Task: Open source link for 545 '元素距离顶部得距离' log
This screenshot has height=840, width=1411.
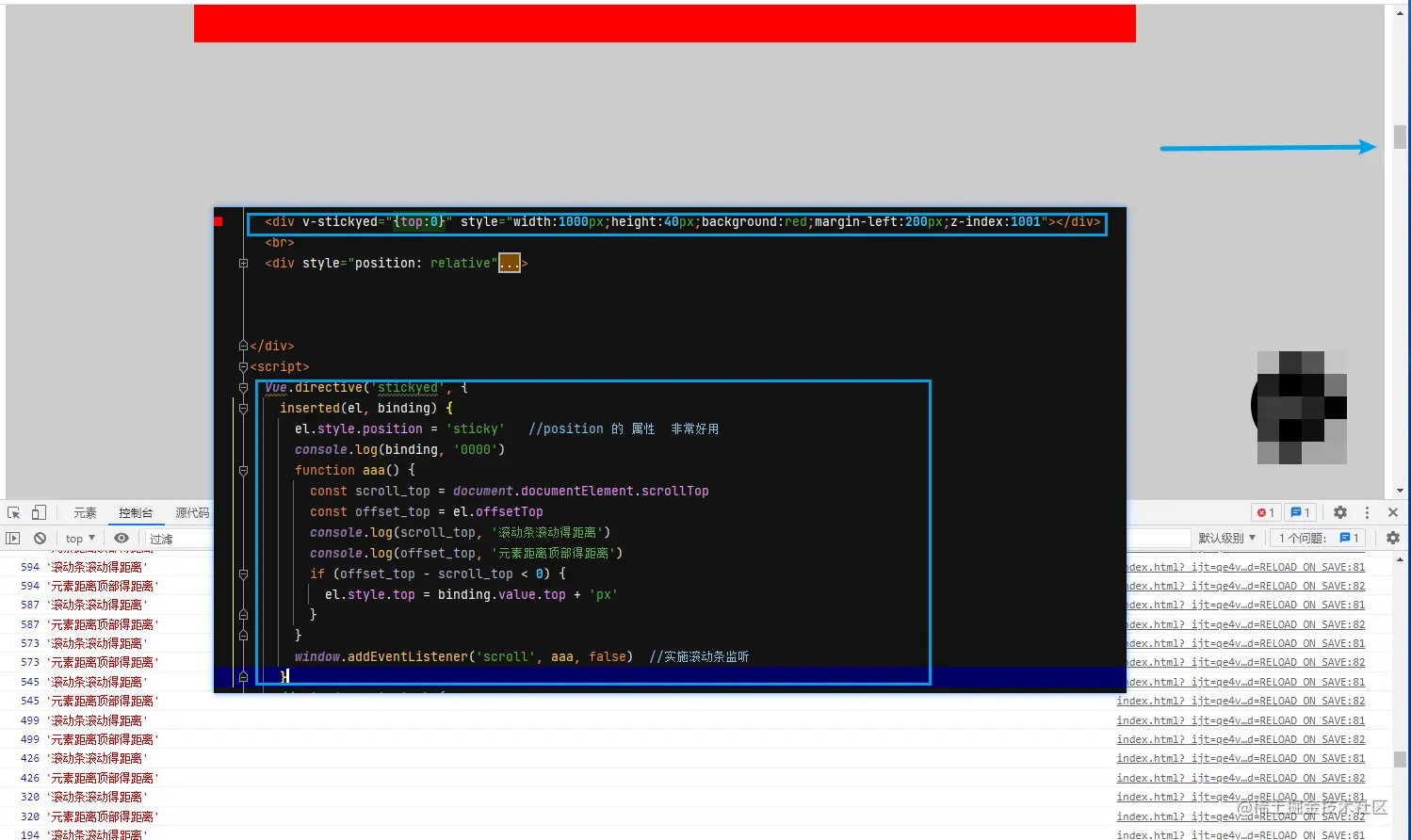Action: pyautogui.click(x=1241, y=701)
